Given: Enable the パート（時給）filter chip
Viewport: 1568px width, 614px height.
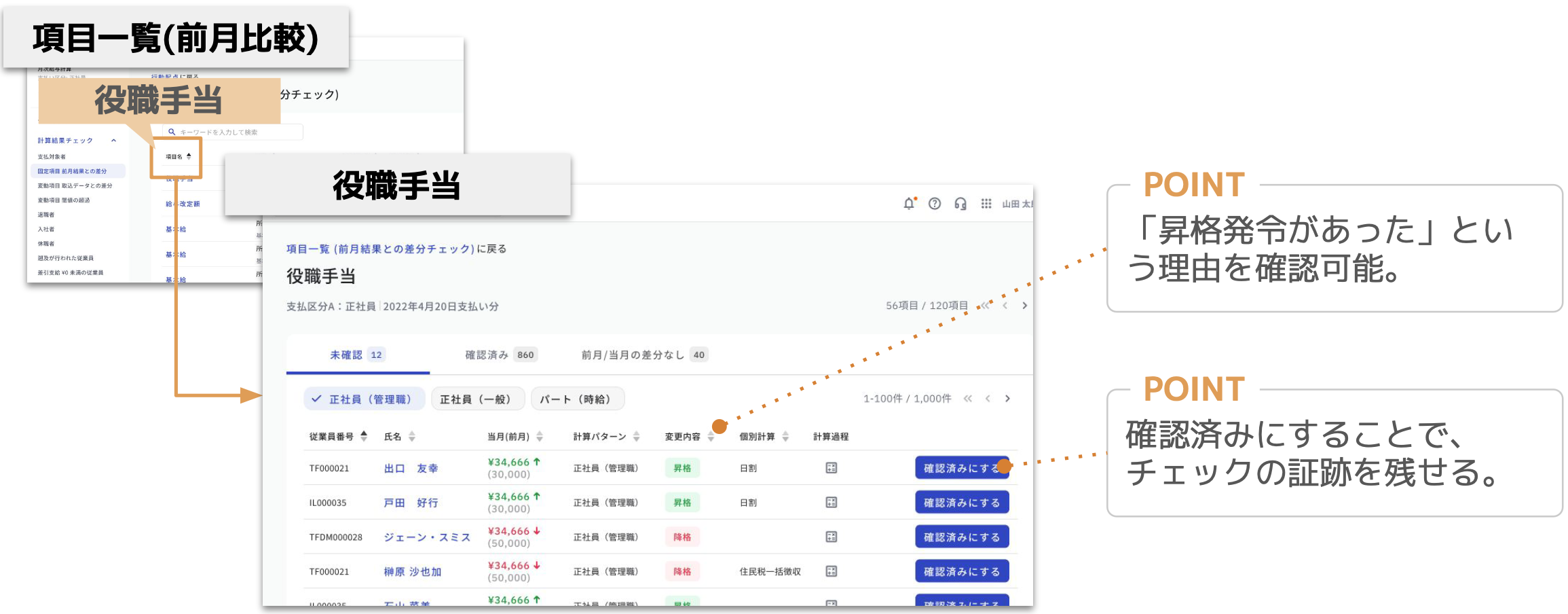Looking at the screenshot, I should coord(577,399).
